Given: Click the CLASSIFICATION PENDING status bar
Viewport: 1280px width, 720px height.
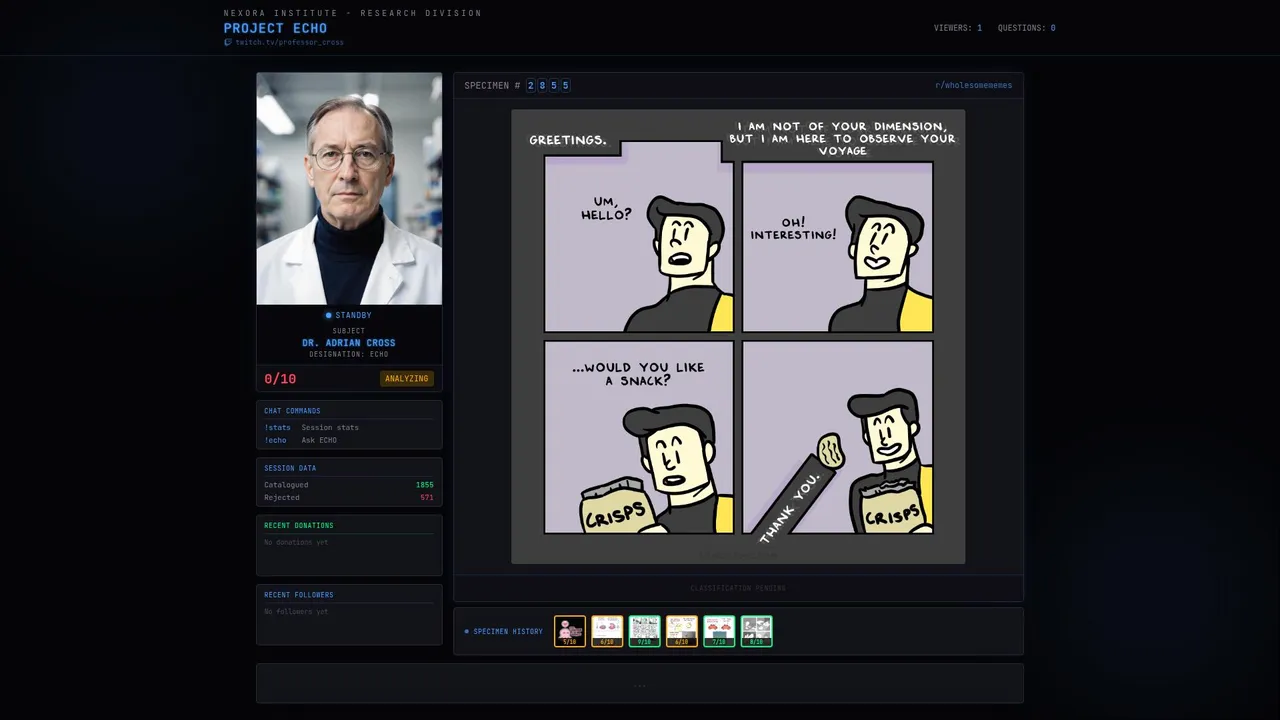Looking at the screenshot, I should (738, 588).
